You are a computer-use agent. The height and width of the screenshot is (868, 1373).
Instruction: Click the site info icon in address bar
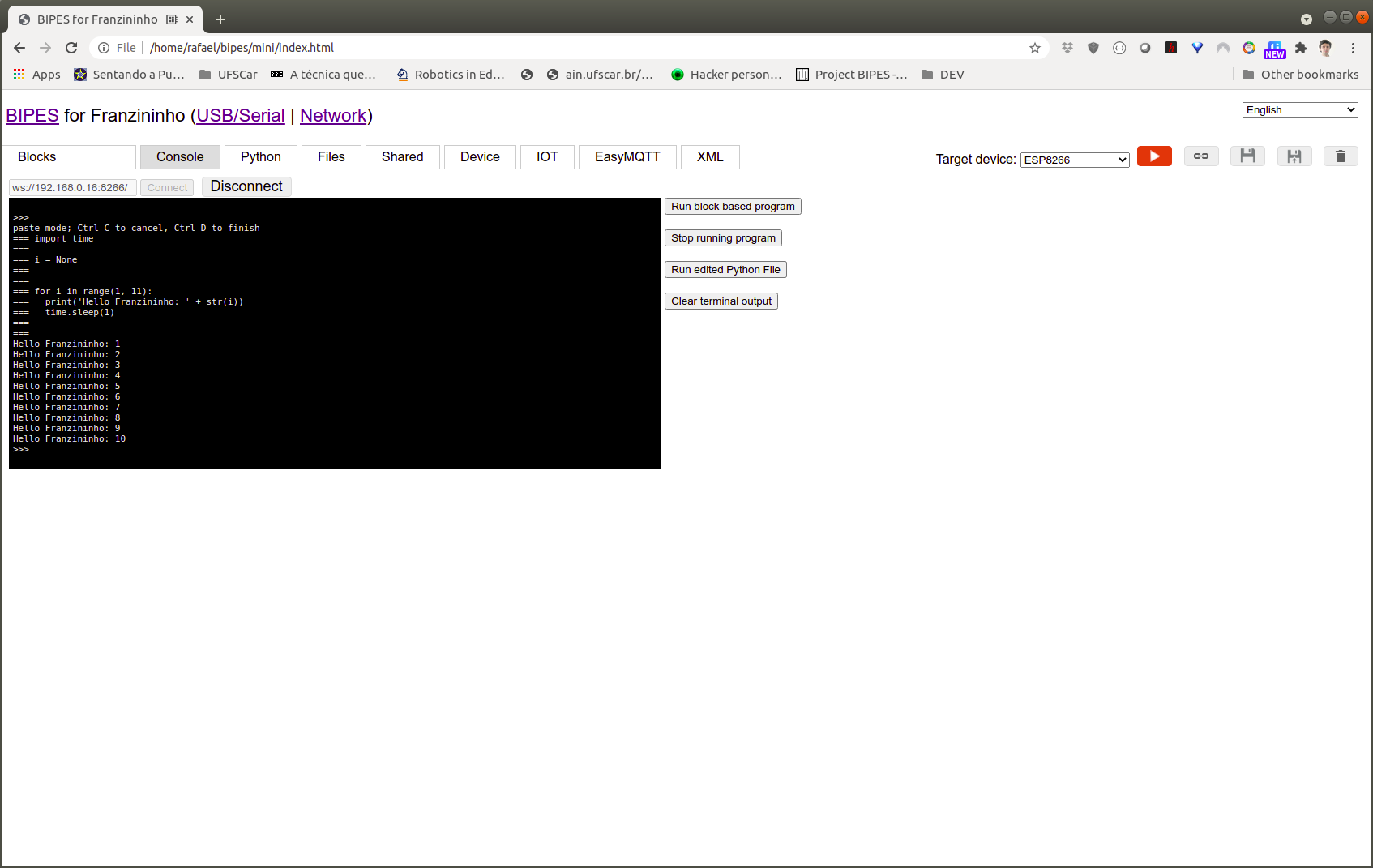(104, 48)
